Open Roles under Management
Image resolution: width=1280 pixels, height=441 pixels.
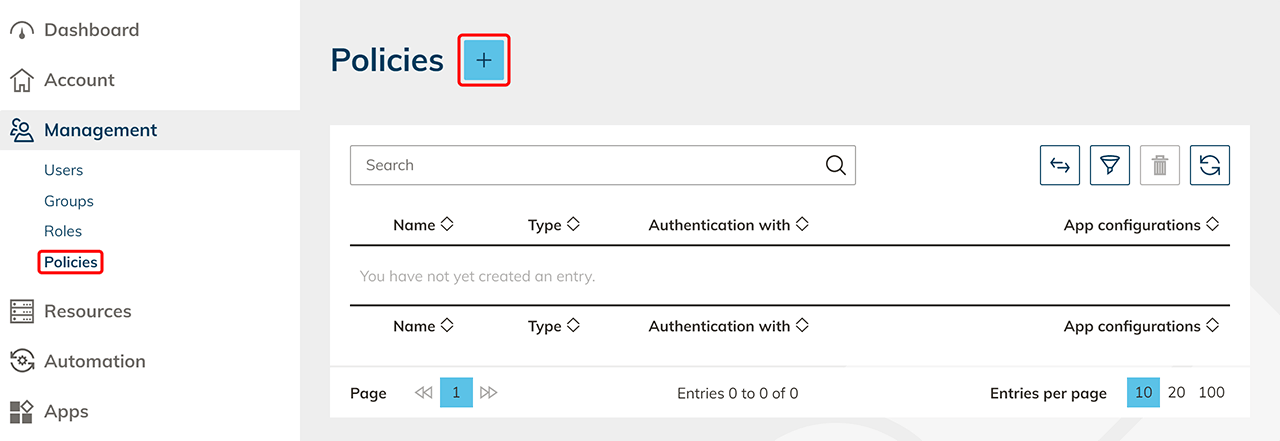(62, 231)
